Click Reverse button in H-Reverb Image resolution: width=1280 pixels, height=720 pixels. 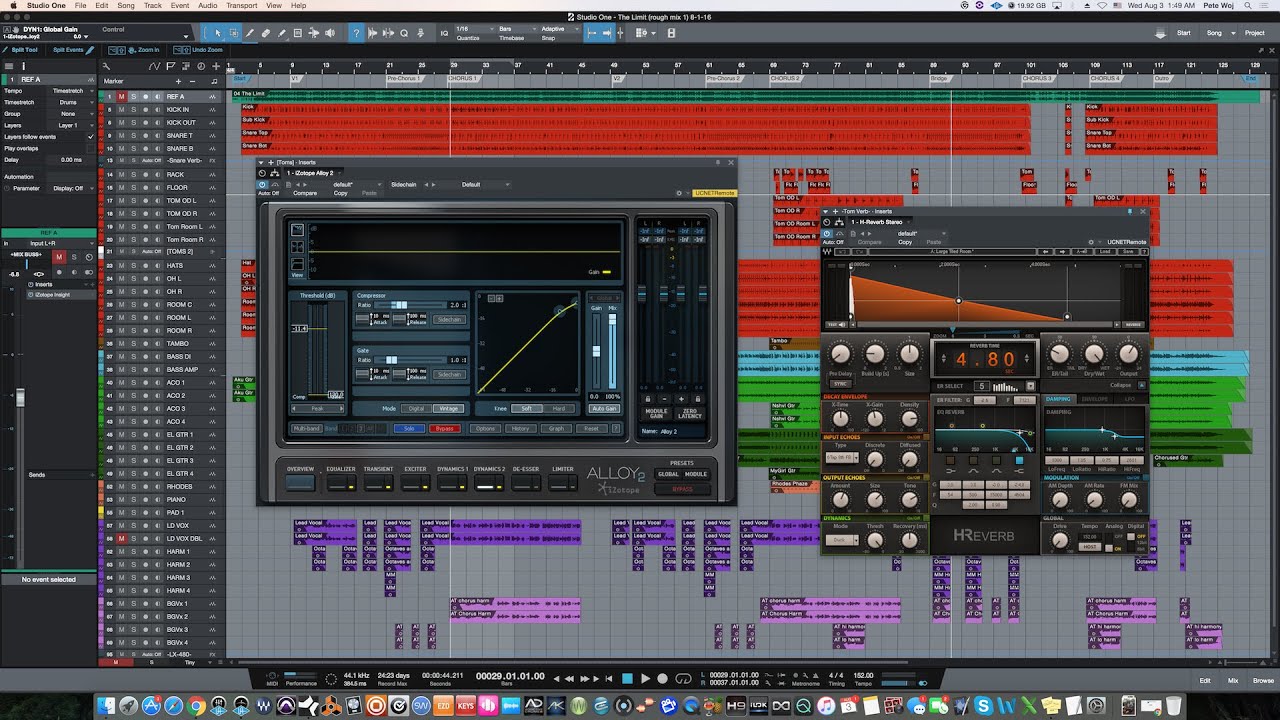[x=1132, y=324]
